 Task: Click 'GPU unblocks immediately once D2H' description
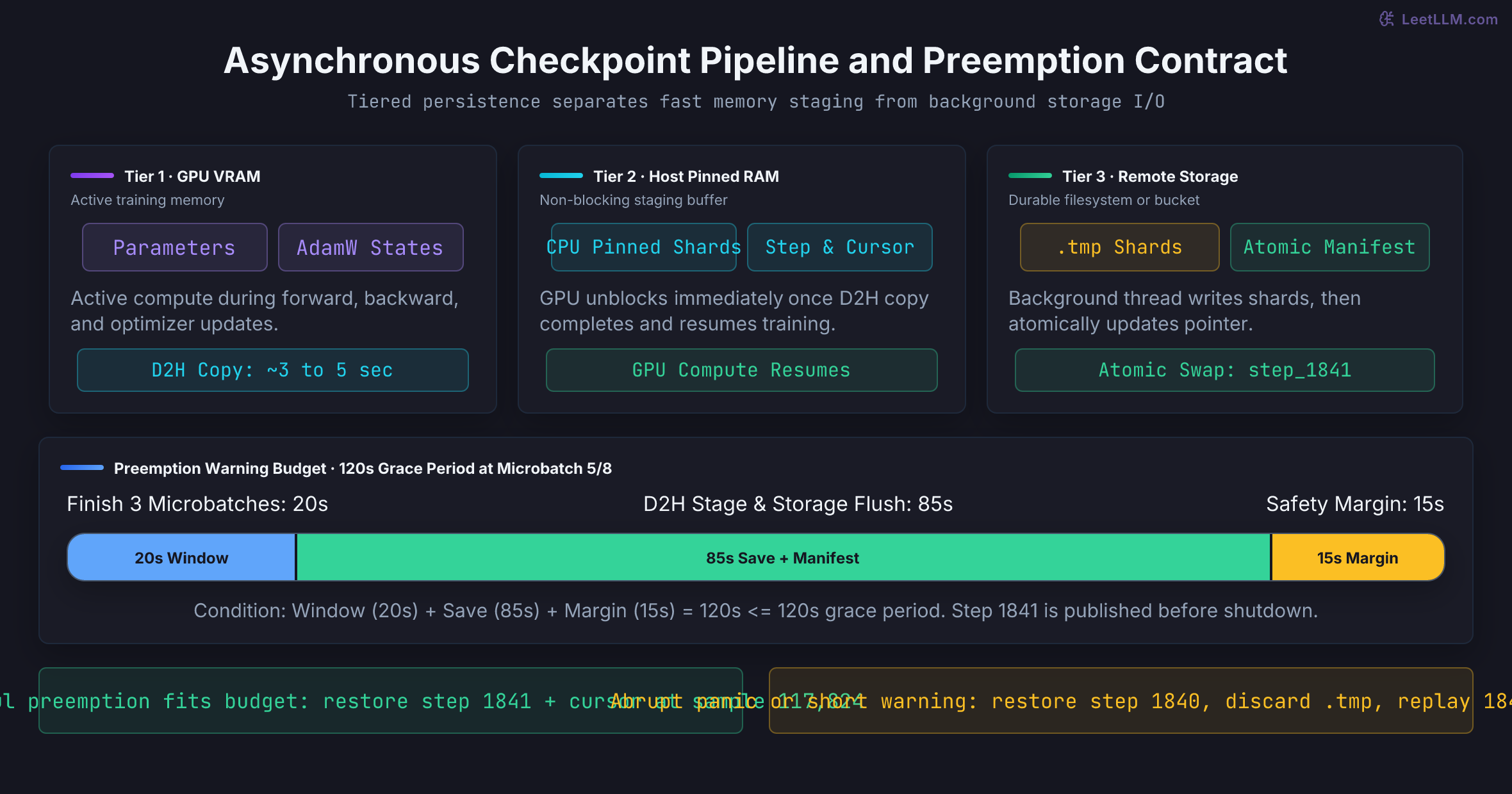(734, 311)
